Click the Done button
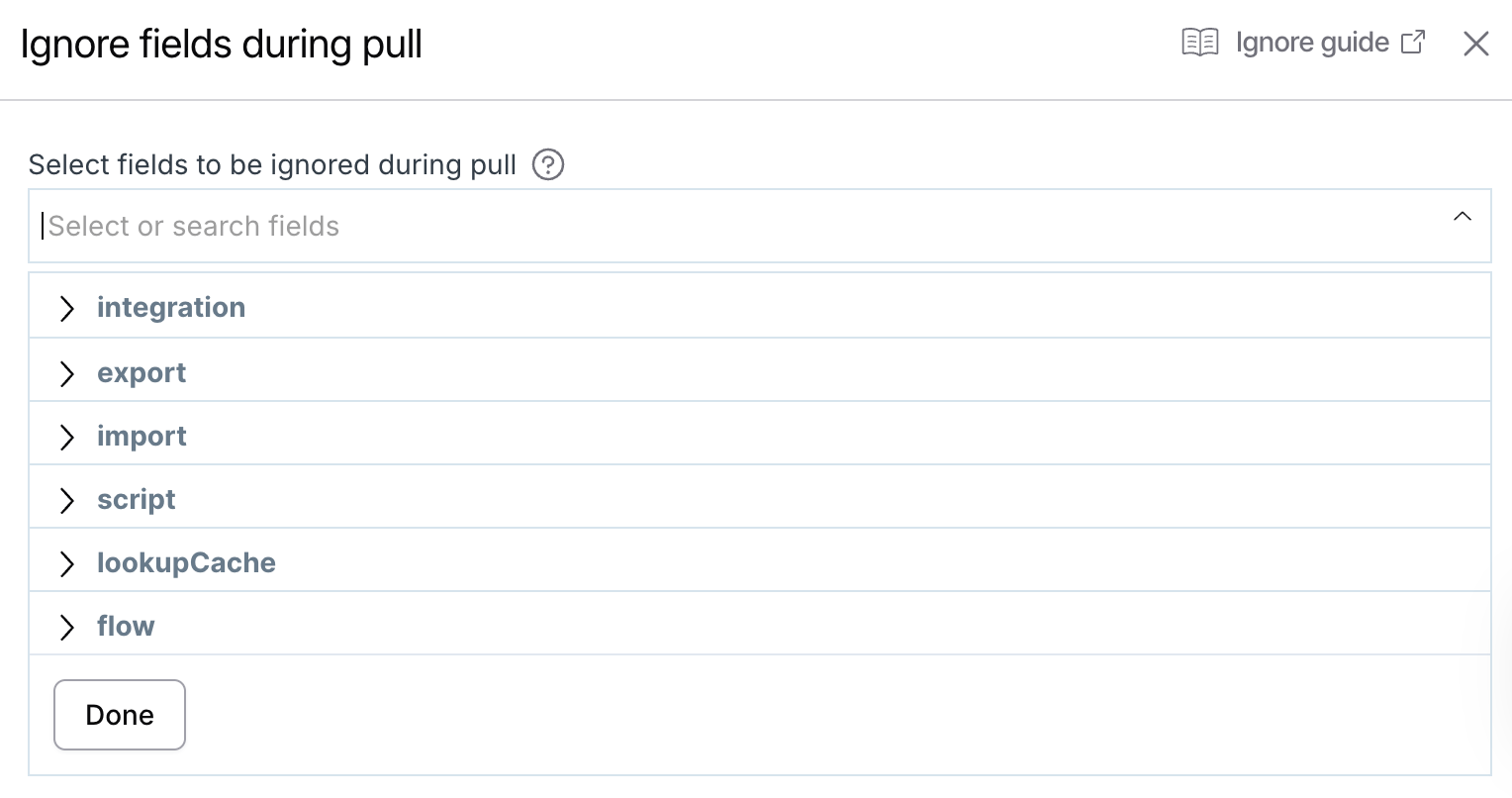Screen dimensions: 1512x798 [119, 714]
